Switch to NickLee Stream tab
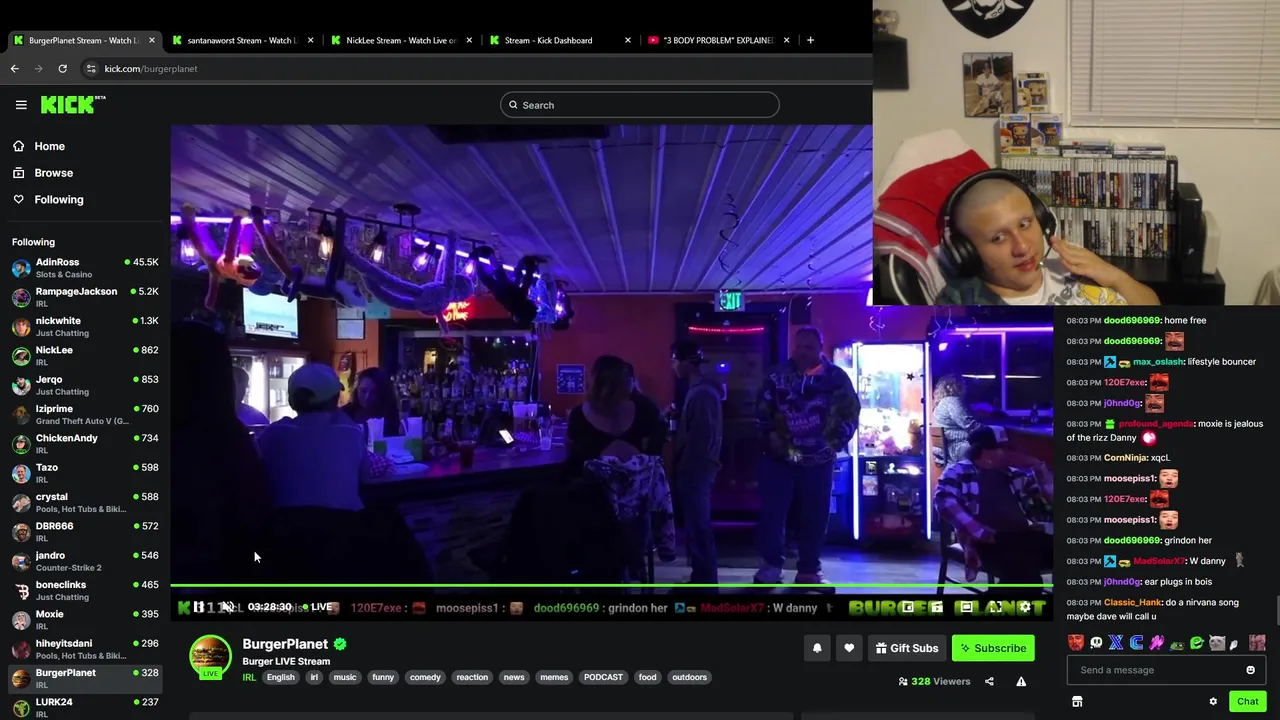Image resolution: width=1280 pixels, height=720 pixels. pyautogui.click(x=400, y=40)
